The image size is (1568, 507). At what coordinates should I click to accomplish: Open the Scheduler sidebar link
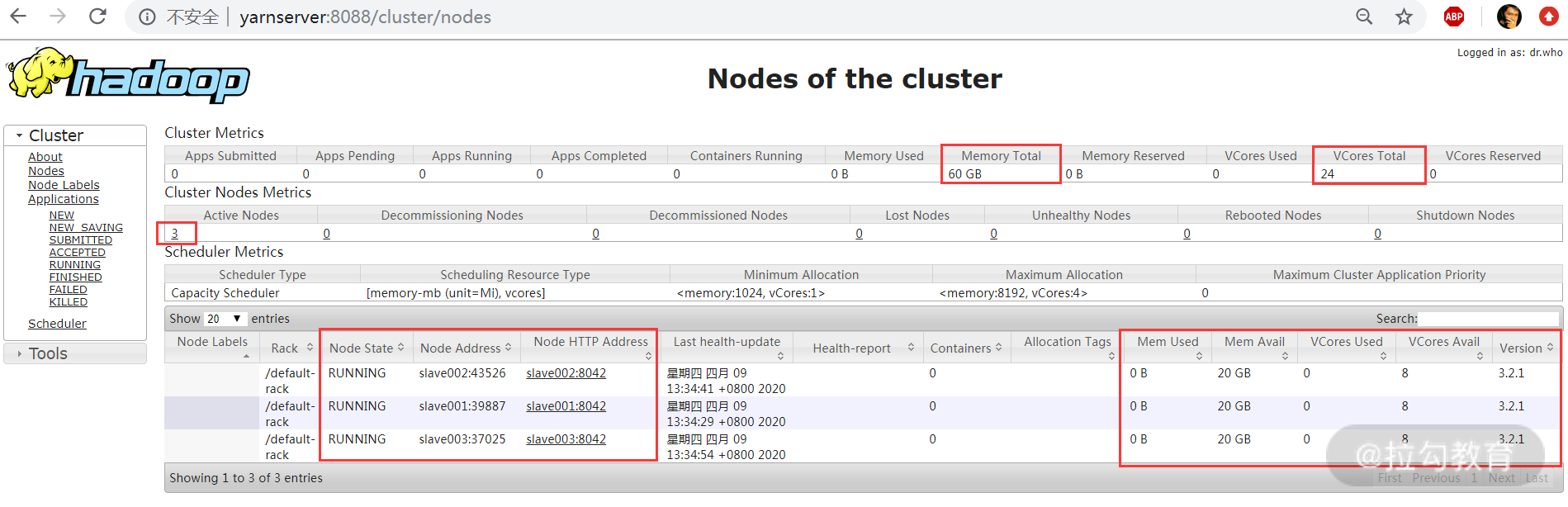pyautogui.click(x=57, y=324)
